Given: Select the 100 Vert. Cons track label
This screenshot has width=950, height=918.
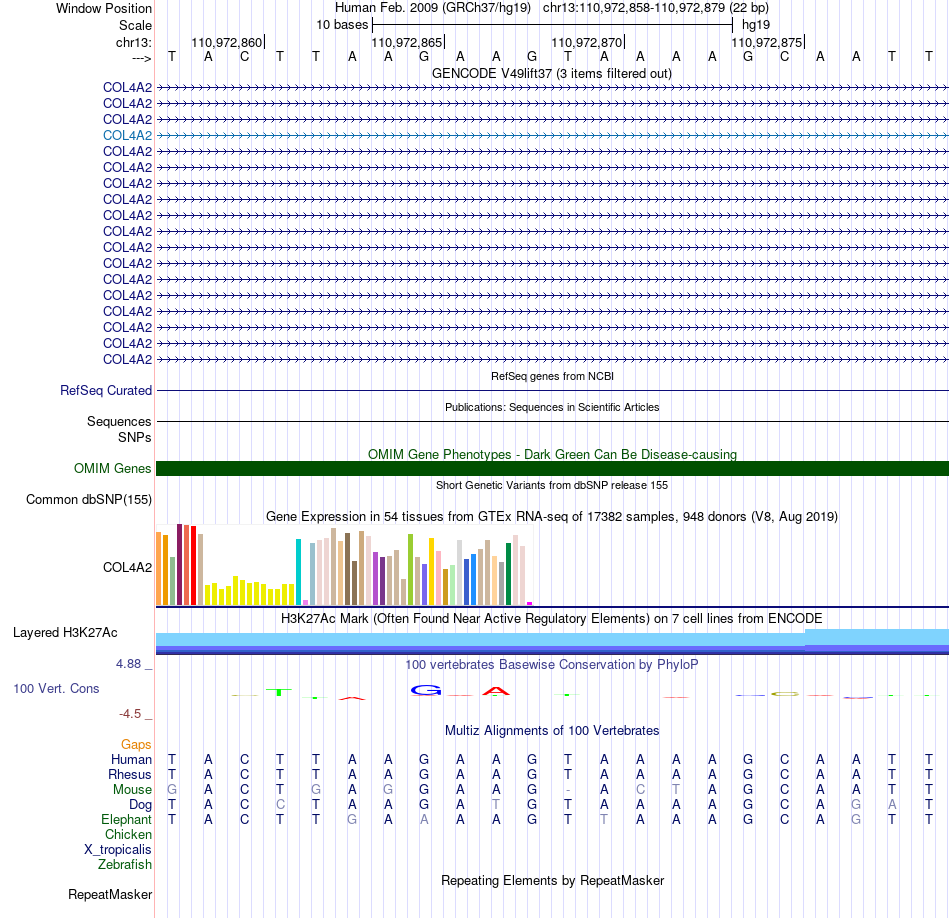Looking at the screenshot, I should click(56, 688).
